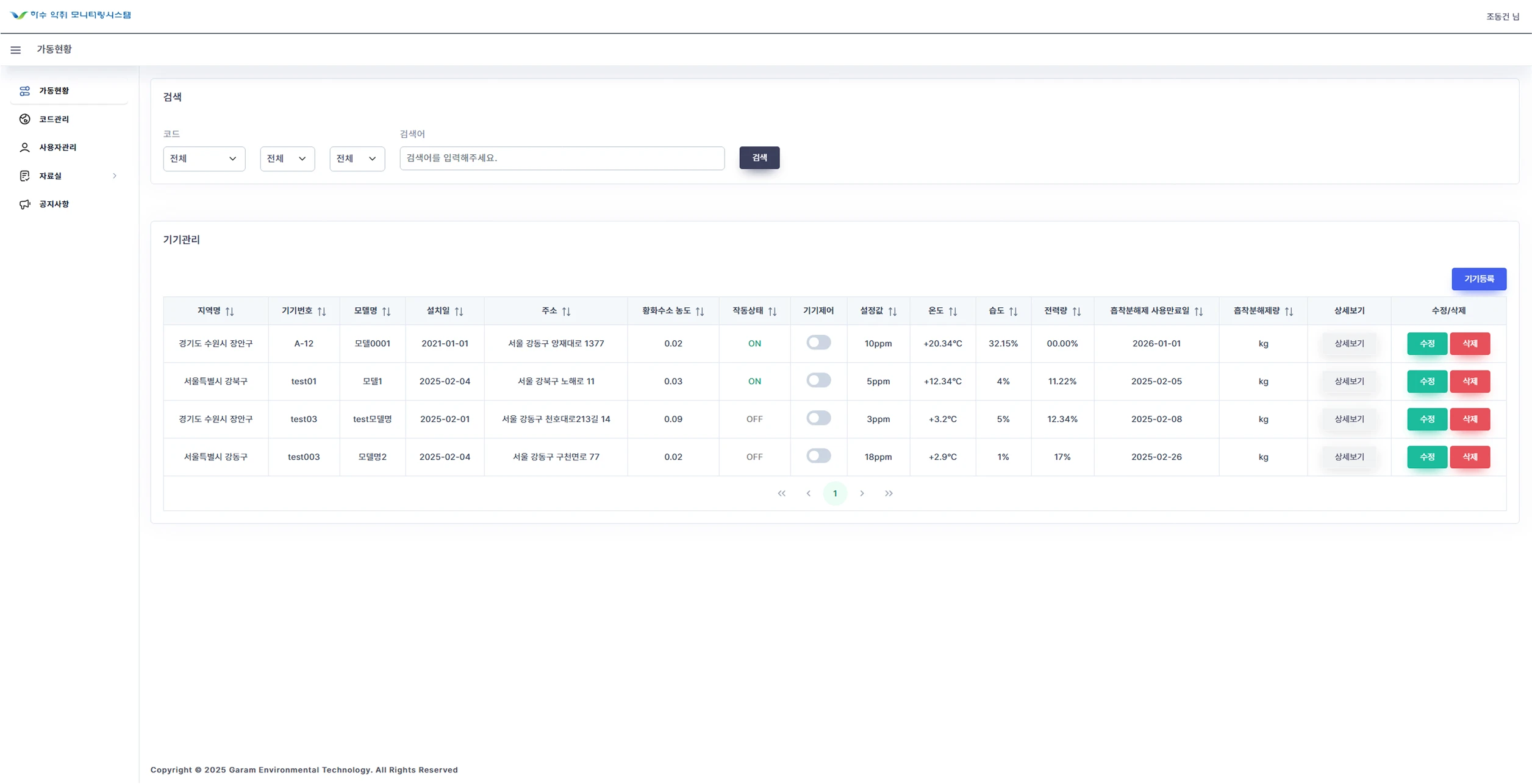
Task: Click the 코드관리 sidebar icon
Action: point(24,119)
